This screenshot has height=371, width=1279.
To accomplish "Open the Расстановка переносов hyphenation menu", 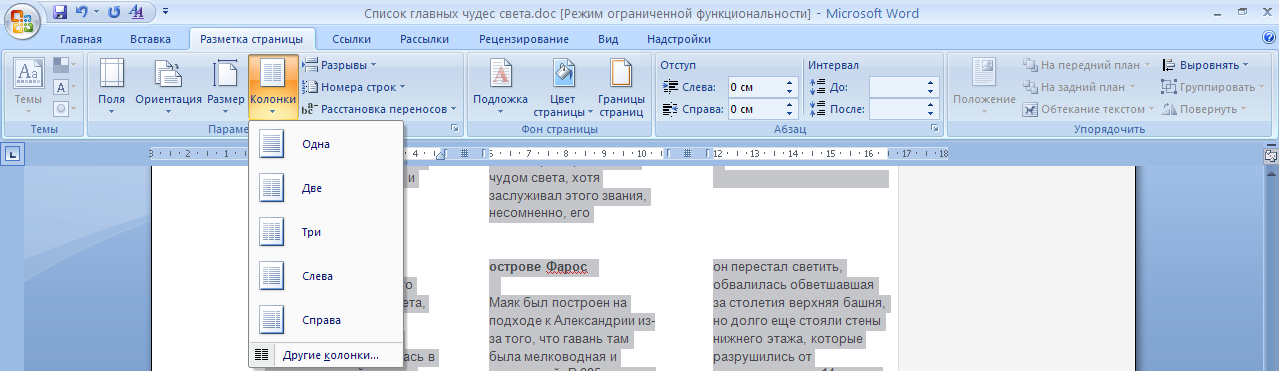I will coord(379,108).
